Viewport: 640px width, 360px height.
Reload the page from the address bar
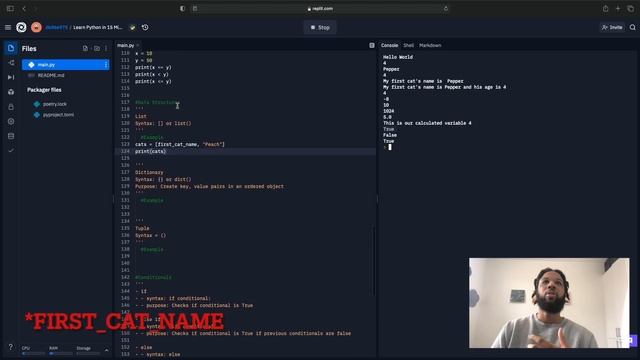(x=445, y=9)
